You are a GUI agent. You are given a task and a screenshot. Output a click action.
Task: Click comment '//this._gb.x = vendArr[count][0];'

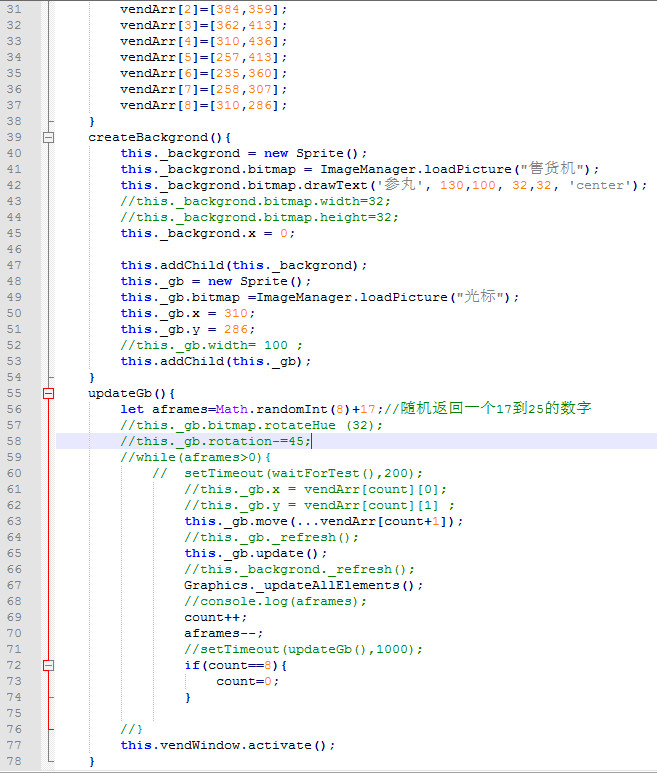[315, 490]
